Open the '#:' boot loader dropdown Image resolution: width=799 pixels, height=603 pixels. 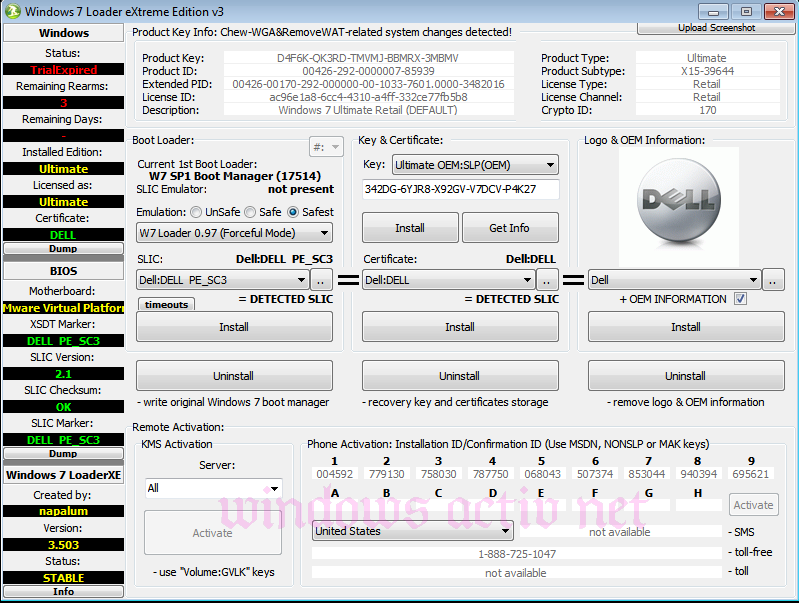[x=326, y=147]
